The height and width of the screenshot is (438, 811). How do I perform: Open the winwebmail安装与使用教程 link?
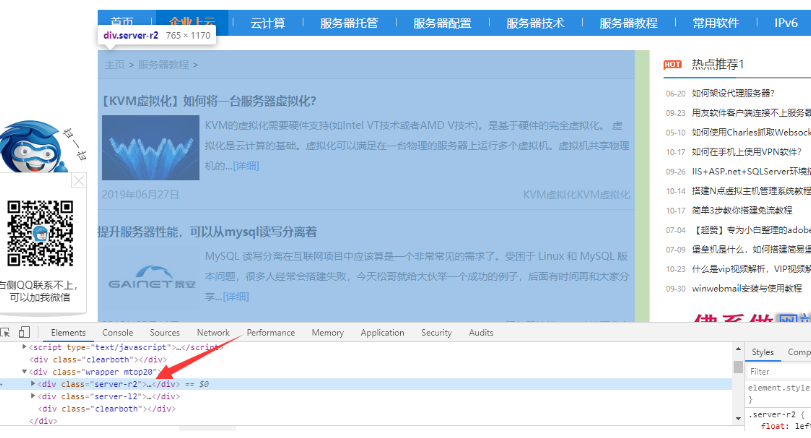click(746, 289)
